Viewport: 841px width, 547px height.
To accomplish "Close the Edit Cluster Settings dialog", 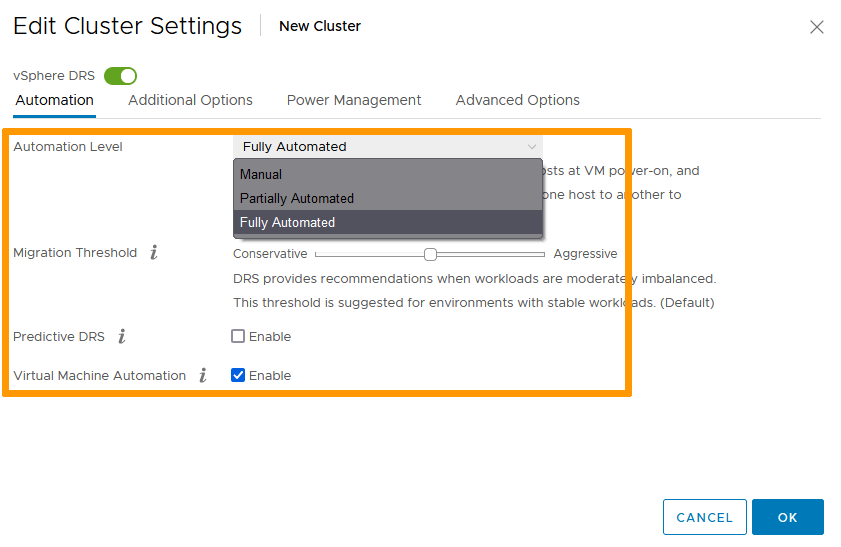I will 816,27.
